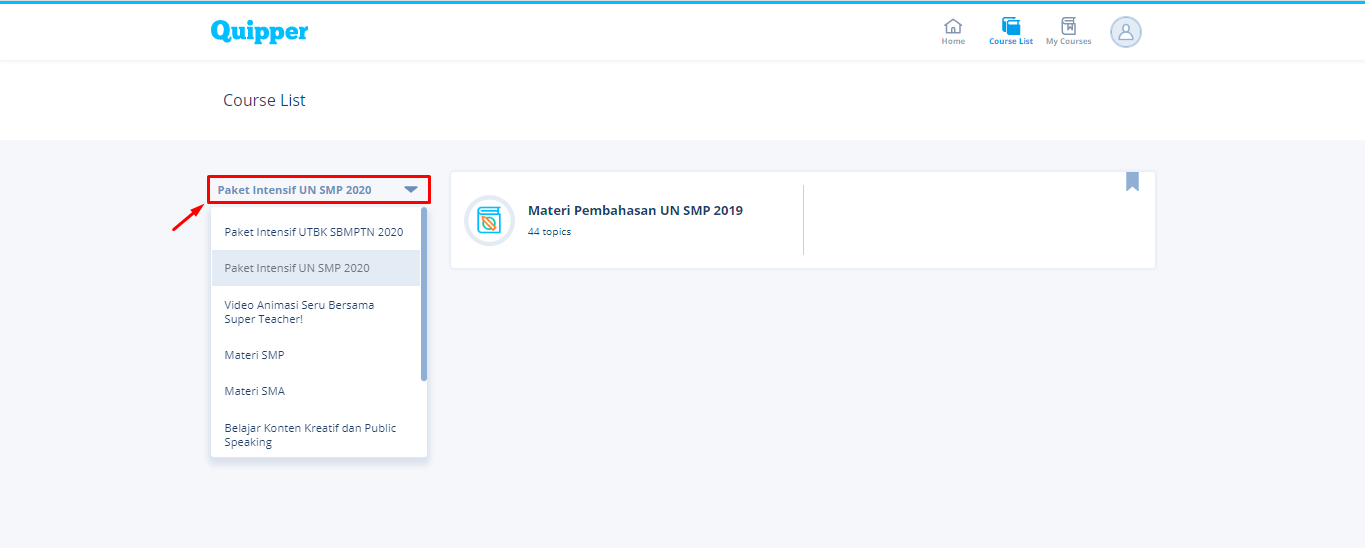This screenshot has height=548, width=1365.
Task: Open the Course List book icon
Action: (1010, 27)
